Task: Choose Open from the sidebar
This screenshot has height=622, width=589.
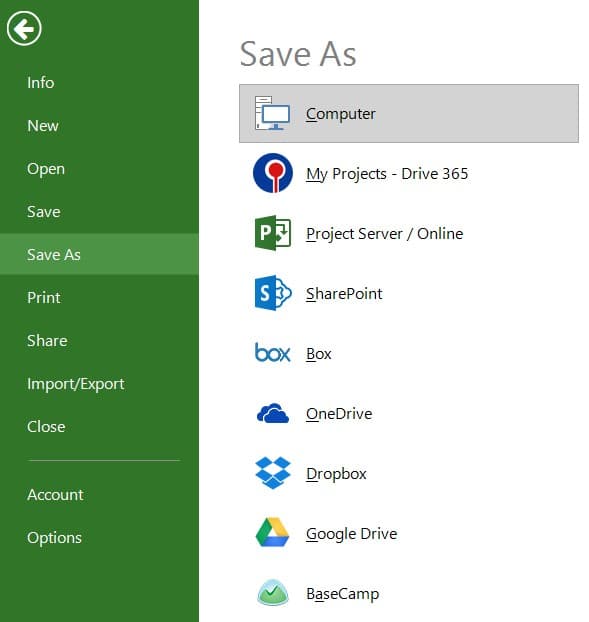Action: [x=46, y=169]
